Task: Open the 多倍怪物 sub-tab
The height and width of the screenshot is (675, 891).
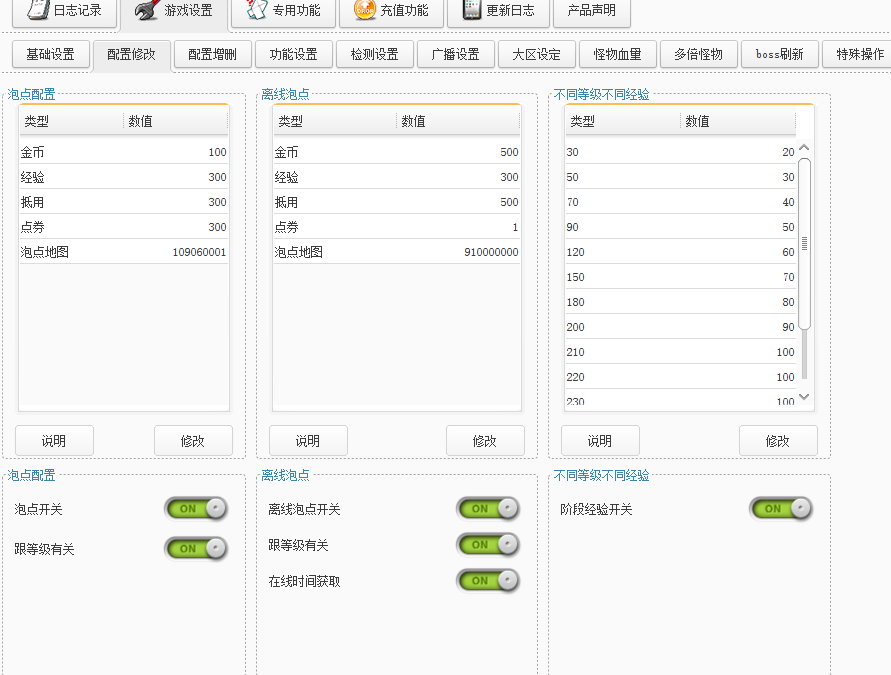Action: [x=698, y=55]
